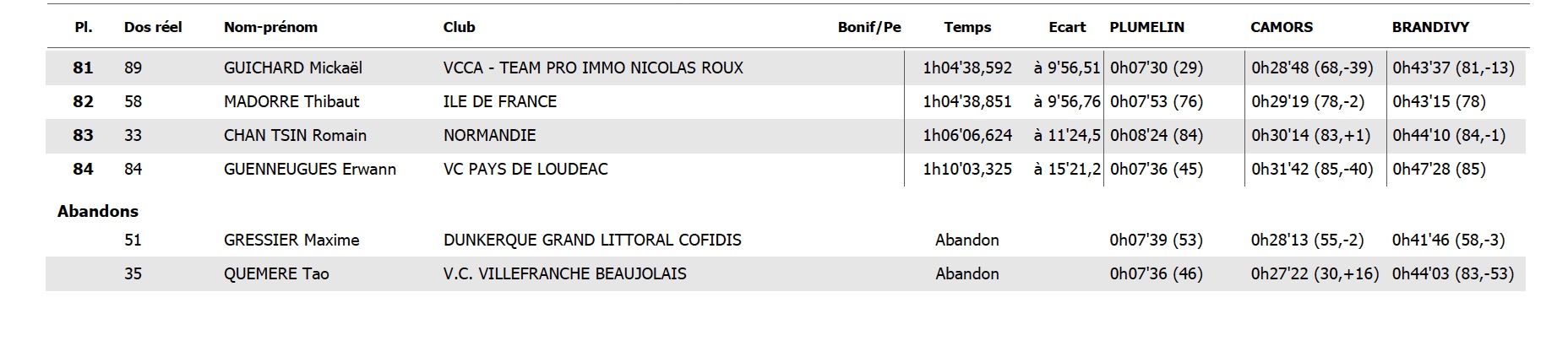Click the Nom-prénom column header
This screenshot has width=1568, height=346.
click(270, 27)
